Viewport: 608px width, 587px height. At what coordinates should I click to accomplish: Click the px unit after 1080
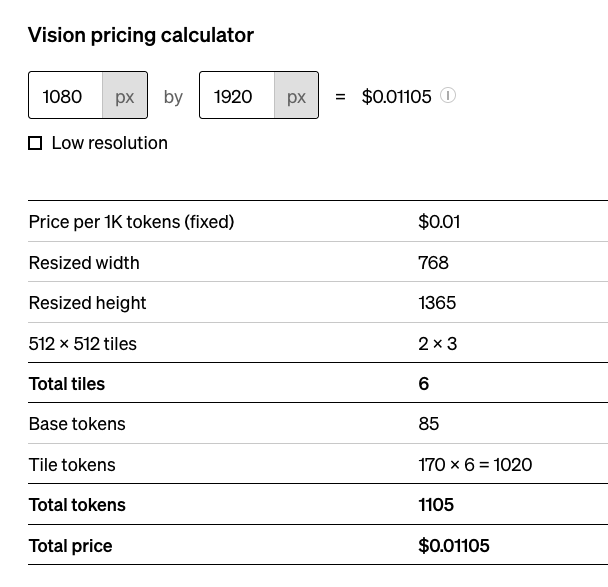124,95
